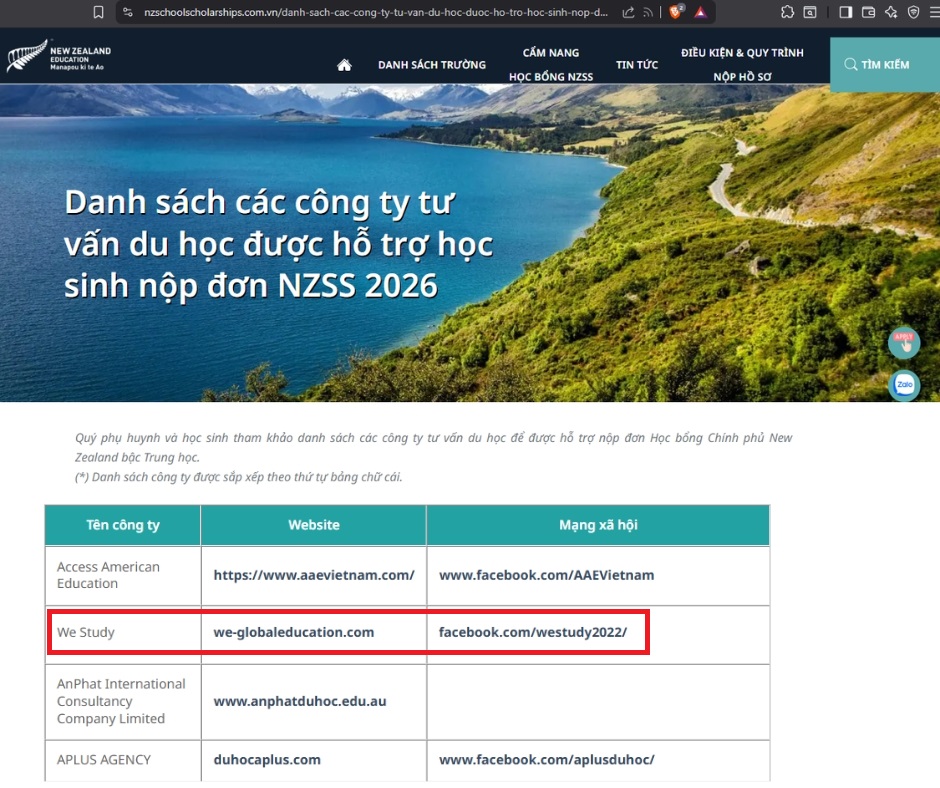Open the extensions puzzle icon
Screen dimensions: 940x788
pyautogui.click(x=787, y=12)
